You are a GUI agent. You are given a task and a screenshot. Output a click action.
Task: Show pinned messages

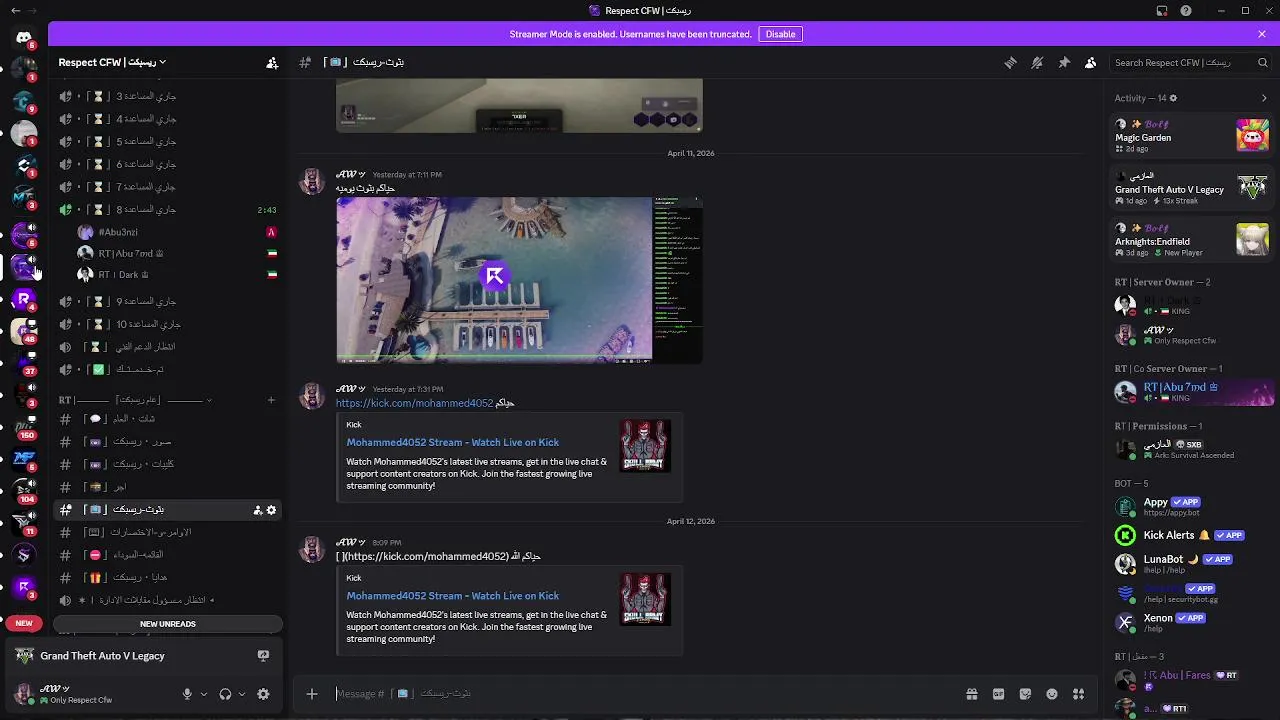pos(1064,62)
